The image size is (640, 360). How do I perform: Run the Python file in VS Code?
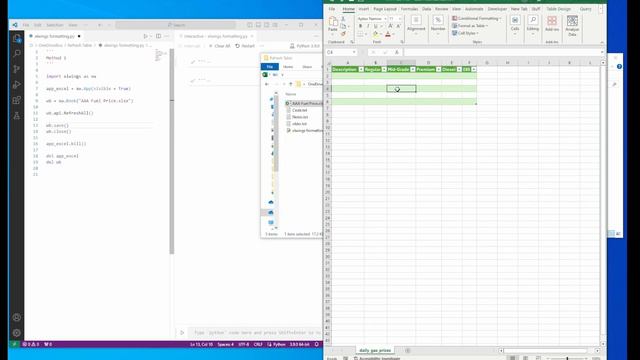pos(145,36)
